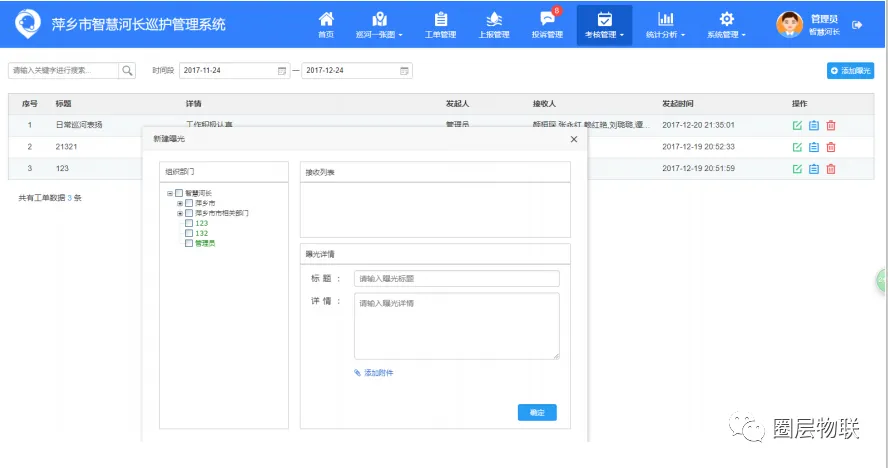The height and width of the screenshot is (468, 888).
Task: Select the 2017-12-19 20:51:59 timestamp cell
Action: click(x=698, y=168)
